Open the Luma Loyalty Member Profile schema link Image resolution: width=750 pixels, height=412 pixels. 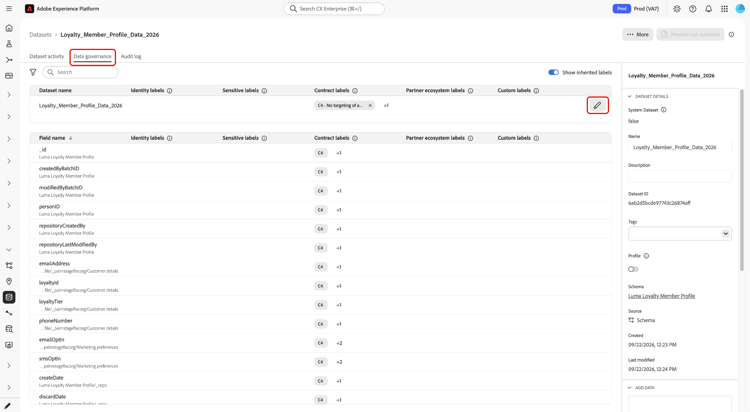tap(662, 296)
